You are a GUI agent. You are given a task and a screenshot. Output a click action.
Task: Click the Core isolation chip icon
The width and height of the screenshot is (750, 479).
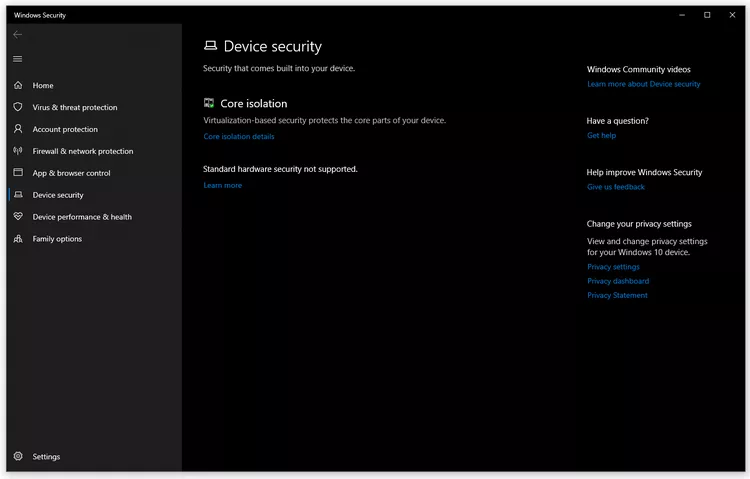click(209, 103)
